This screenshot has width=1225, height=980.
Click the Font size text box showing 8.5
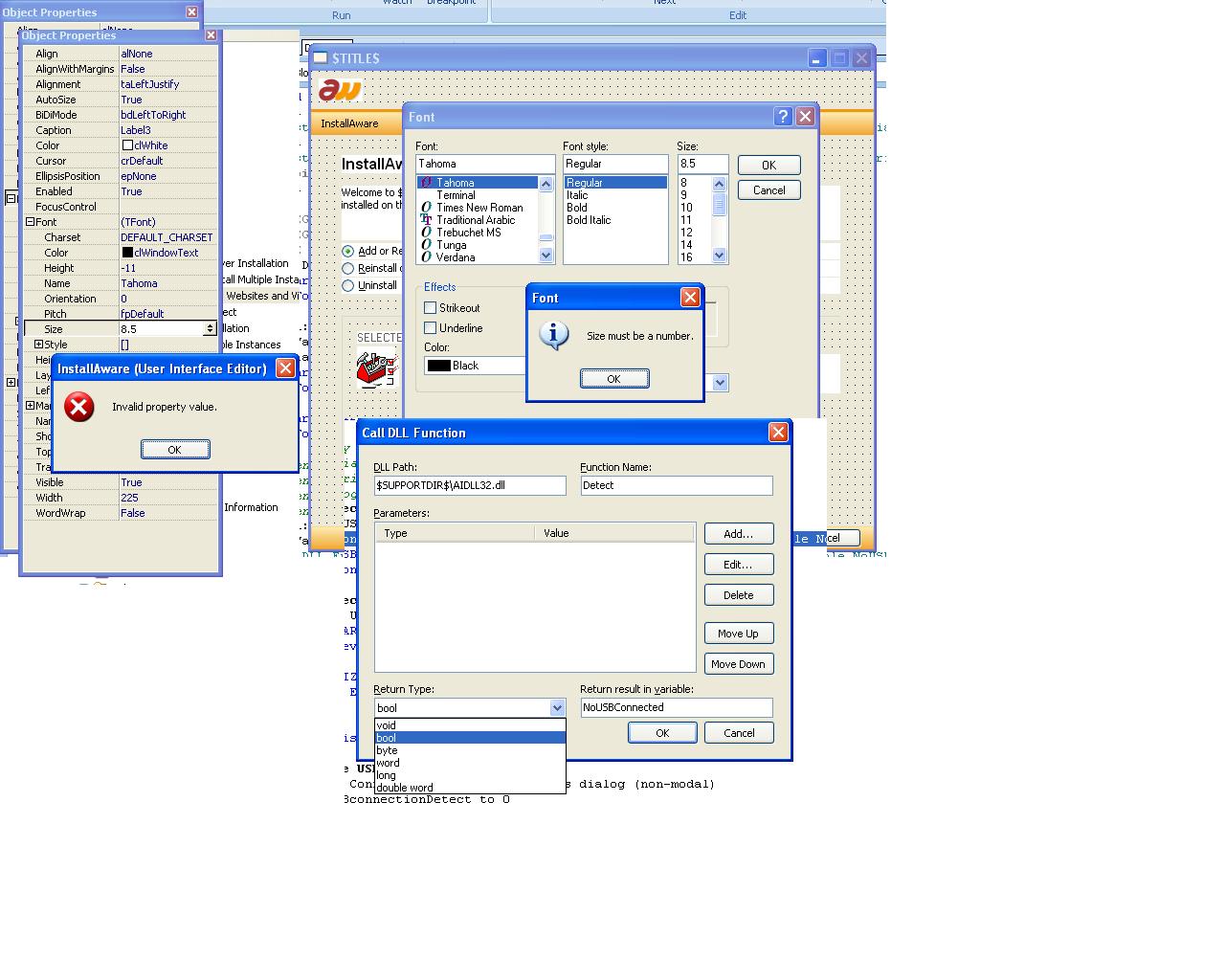(x=702, y=164)
